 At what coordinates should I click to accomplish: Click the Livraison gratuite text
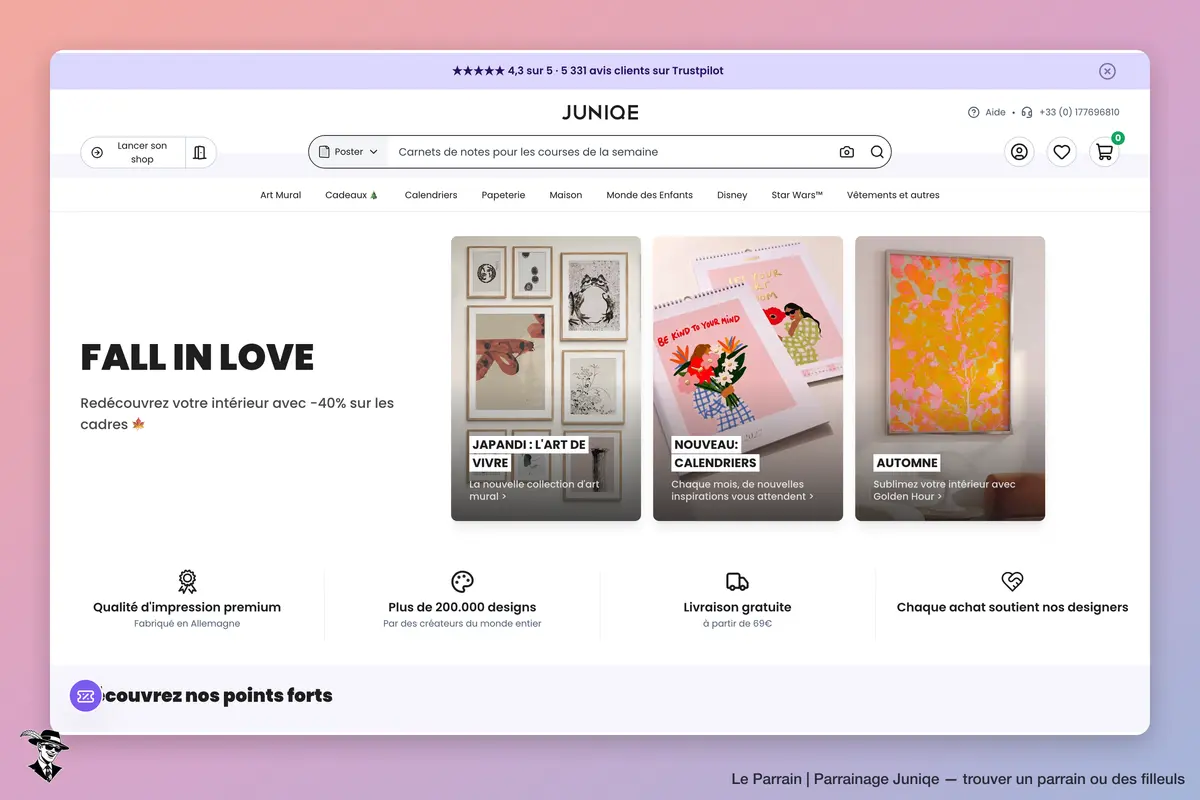point(737,607)
